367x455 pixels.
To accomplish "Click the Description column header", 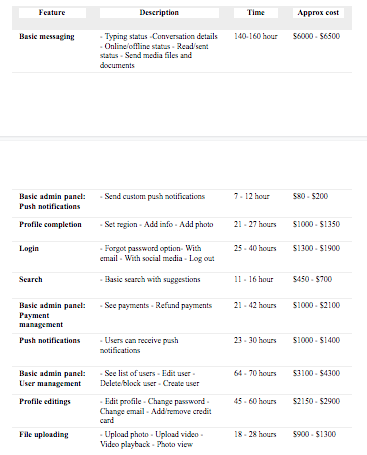I will pyautogui.click(x=159, y=13).
